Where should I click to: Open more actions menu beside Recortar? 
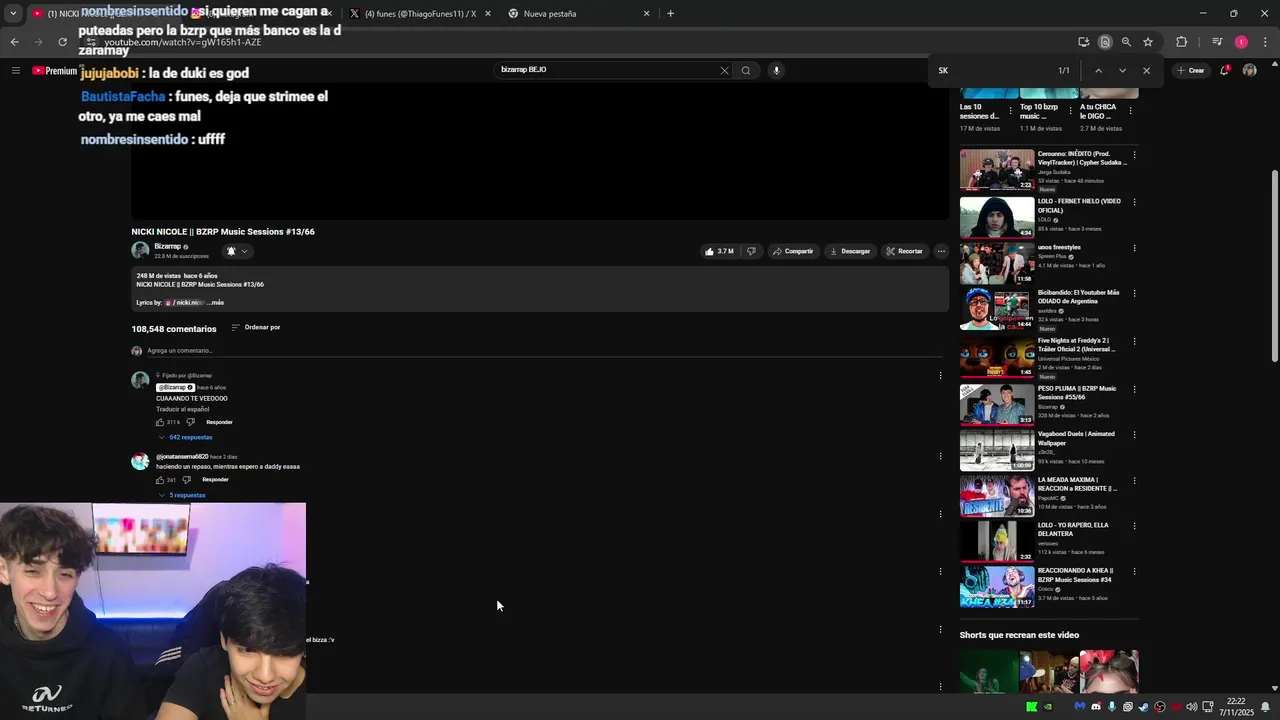click(x=941, y=251)
